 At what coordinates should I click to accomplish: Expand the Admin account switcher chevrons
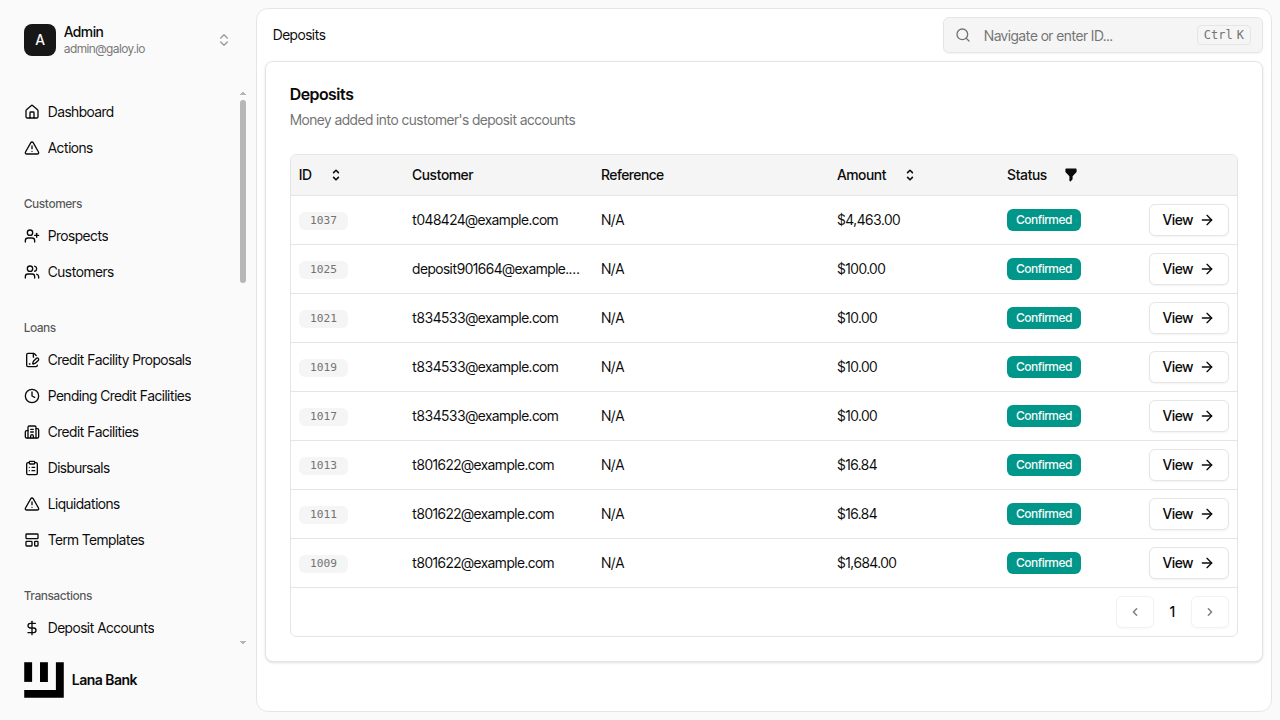tap(224, 40)
